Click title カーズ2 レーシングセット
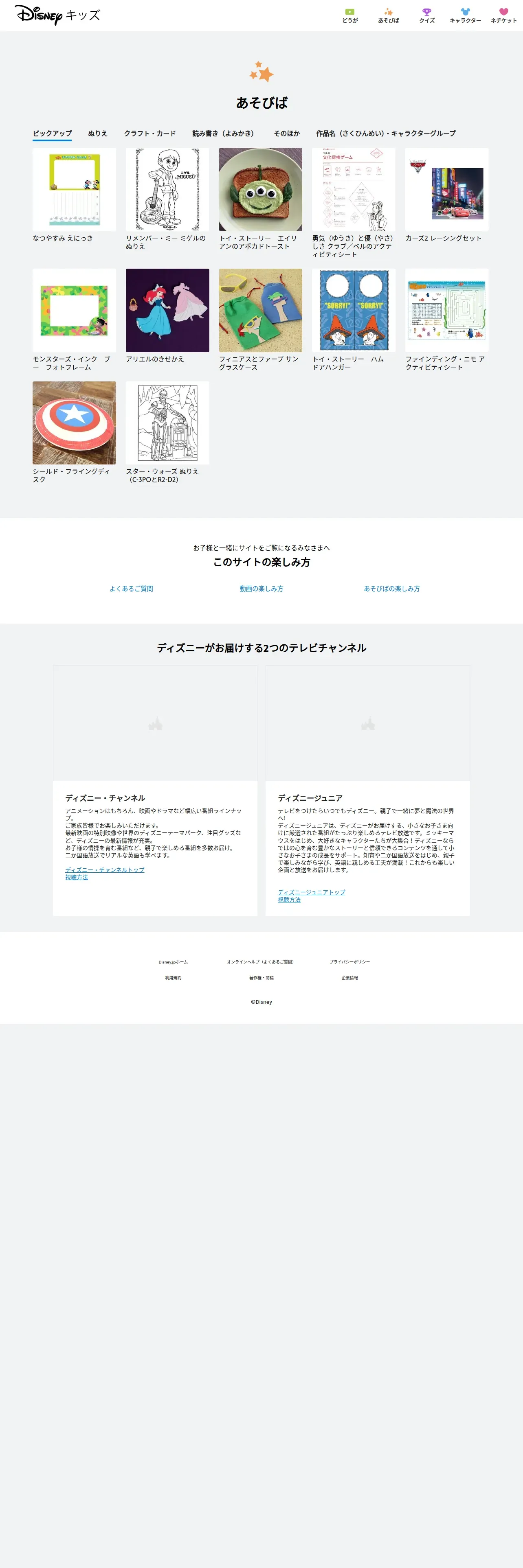Image resolution: width=523 pixels, height=1568 pixels. pyautogui.click(x=443, y=238)
